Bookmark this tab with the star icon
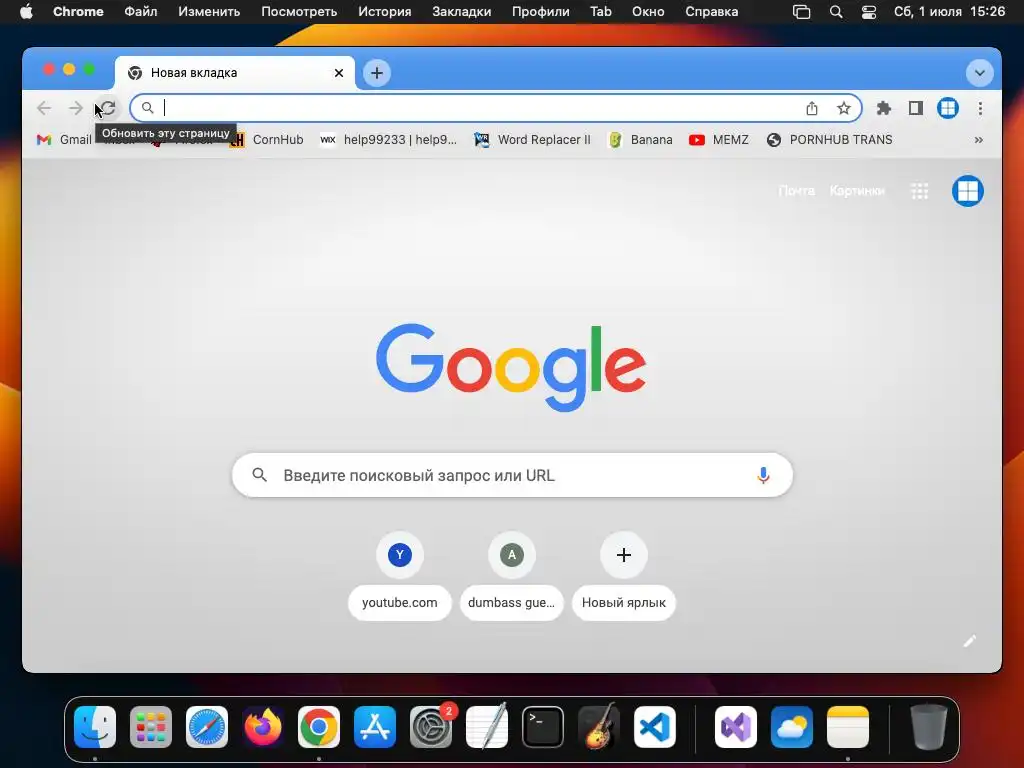The height and width of the screenshot is (768, 1024). click(844, 108)
